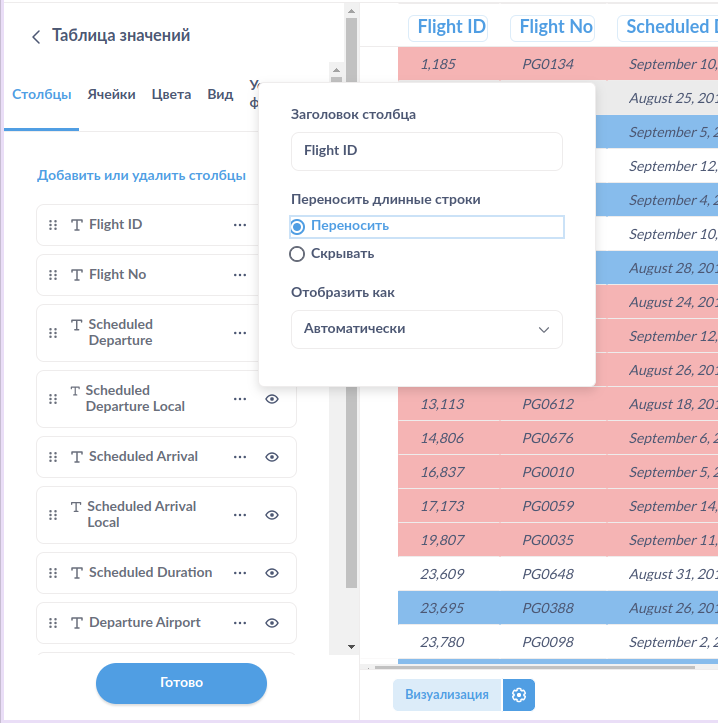Screen dimensions: 718x723
Task: Open the settings gear next to Визуализация
Action: (519, 695)
